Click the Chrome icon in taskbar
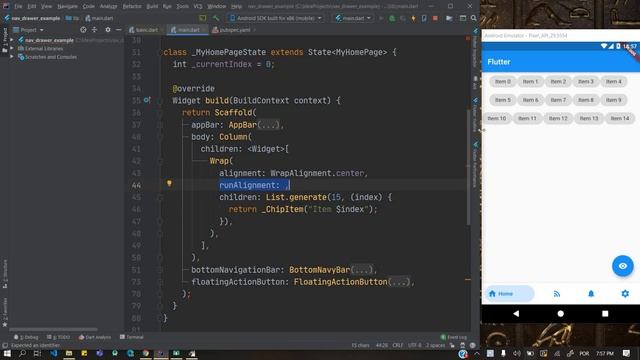 (146, 353)
